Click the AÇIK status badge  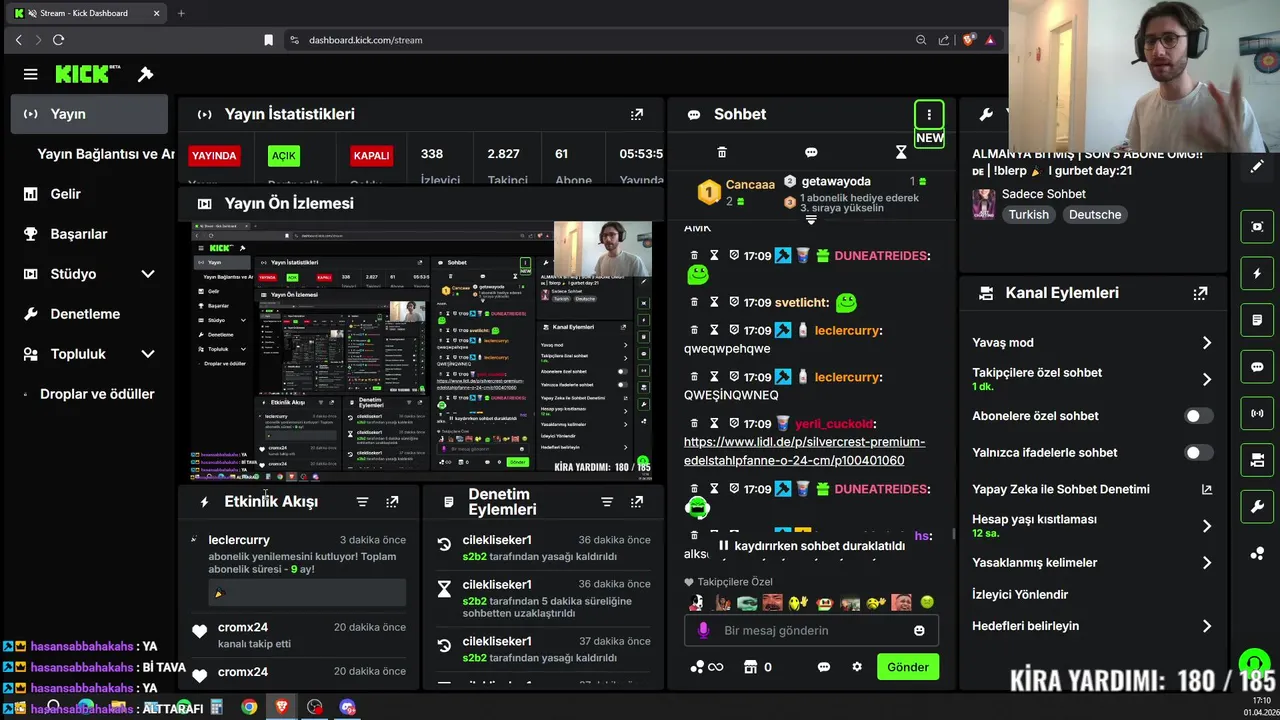(x=284, y=156)
